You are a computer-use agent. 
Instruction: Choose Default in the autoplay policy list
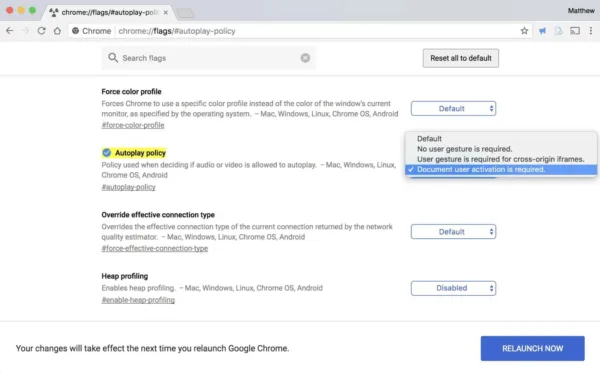pyautogui.click(x=501, y=139)
